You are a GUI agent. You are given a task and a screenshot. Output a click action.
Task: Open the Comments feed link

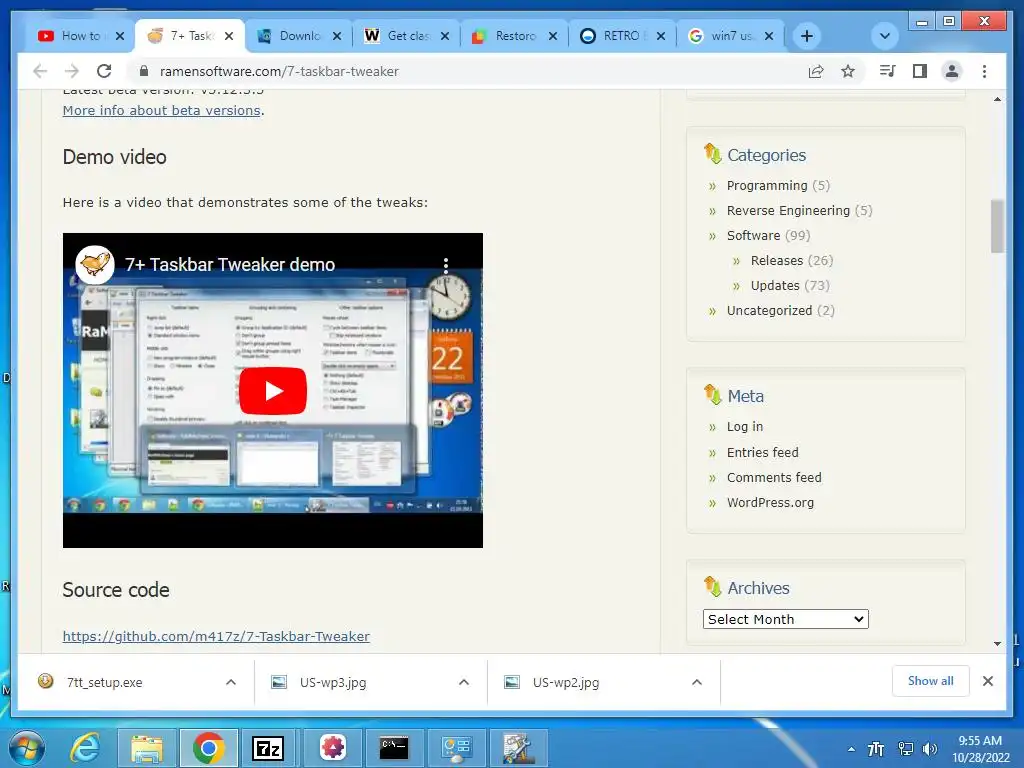(x=774, y=477)
